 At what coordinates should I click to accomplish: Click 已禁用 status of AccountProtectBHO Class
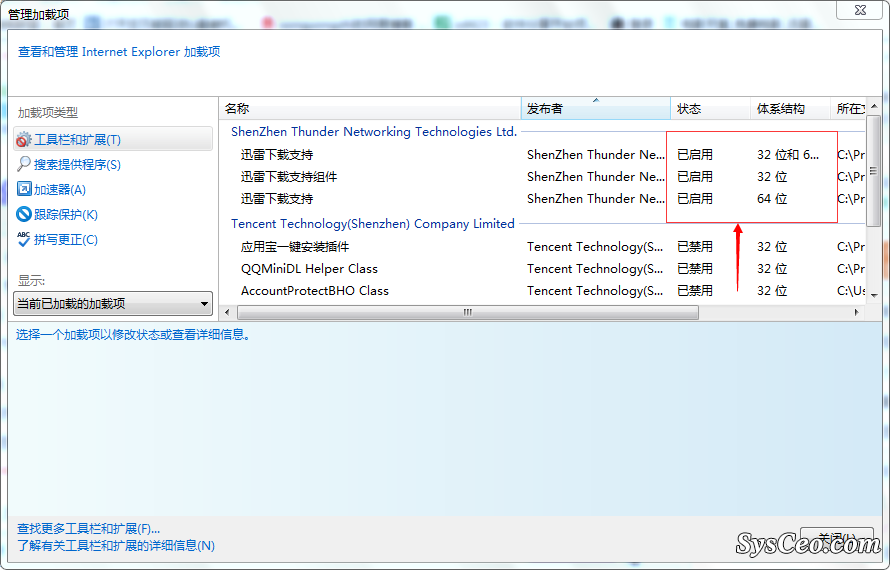[695, 291]
